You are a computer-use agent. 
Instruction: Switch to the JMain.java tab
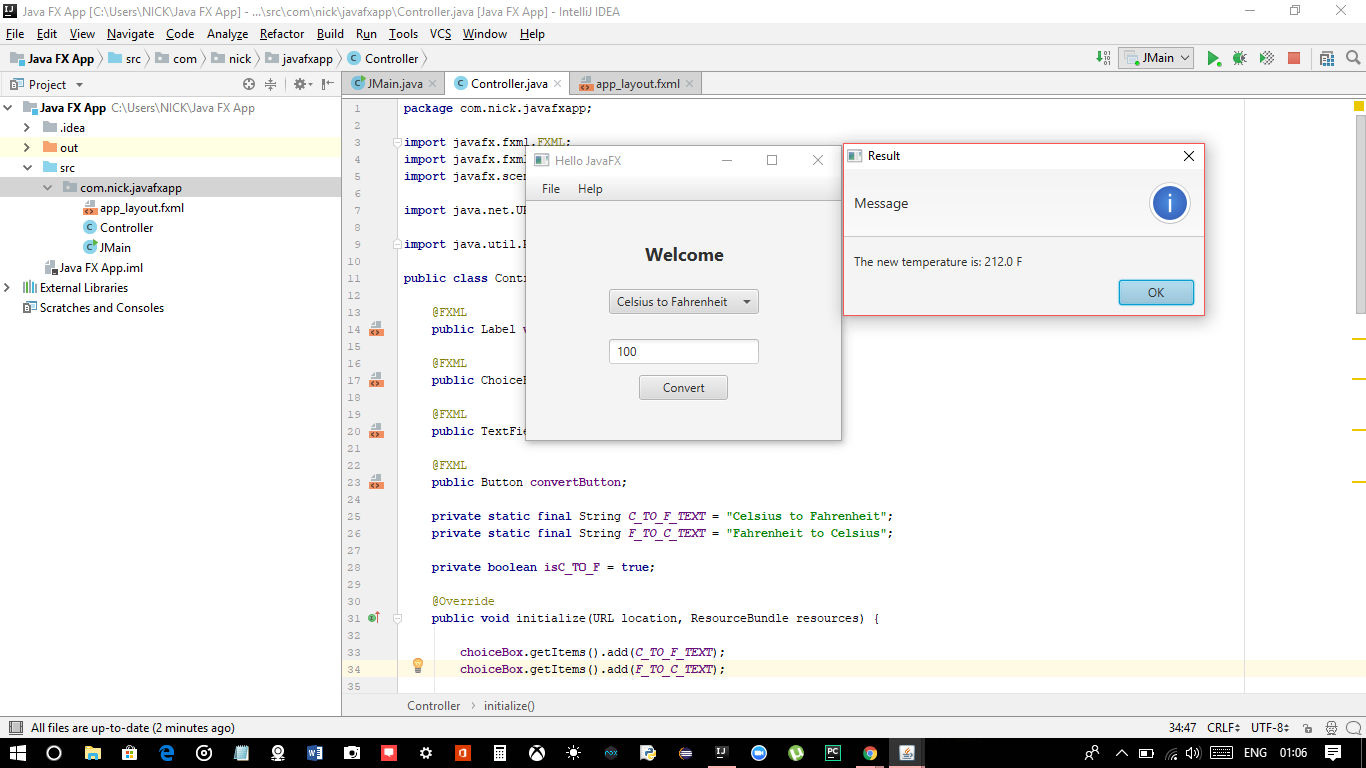(x=394, y=84)
